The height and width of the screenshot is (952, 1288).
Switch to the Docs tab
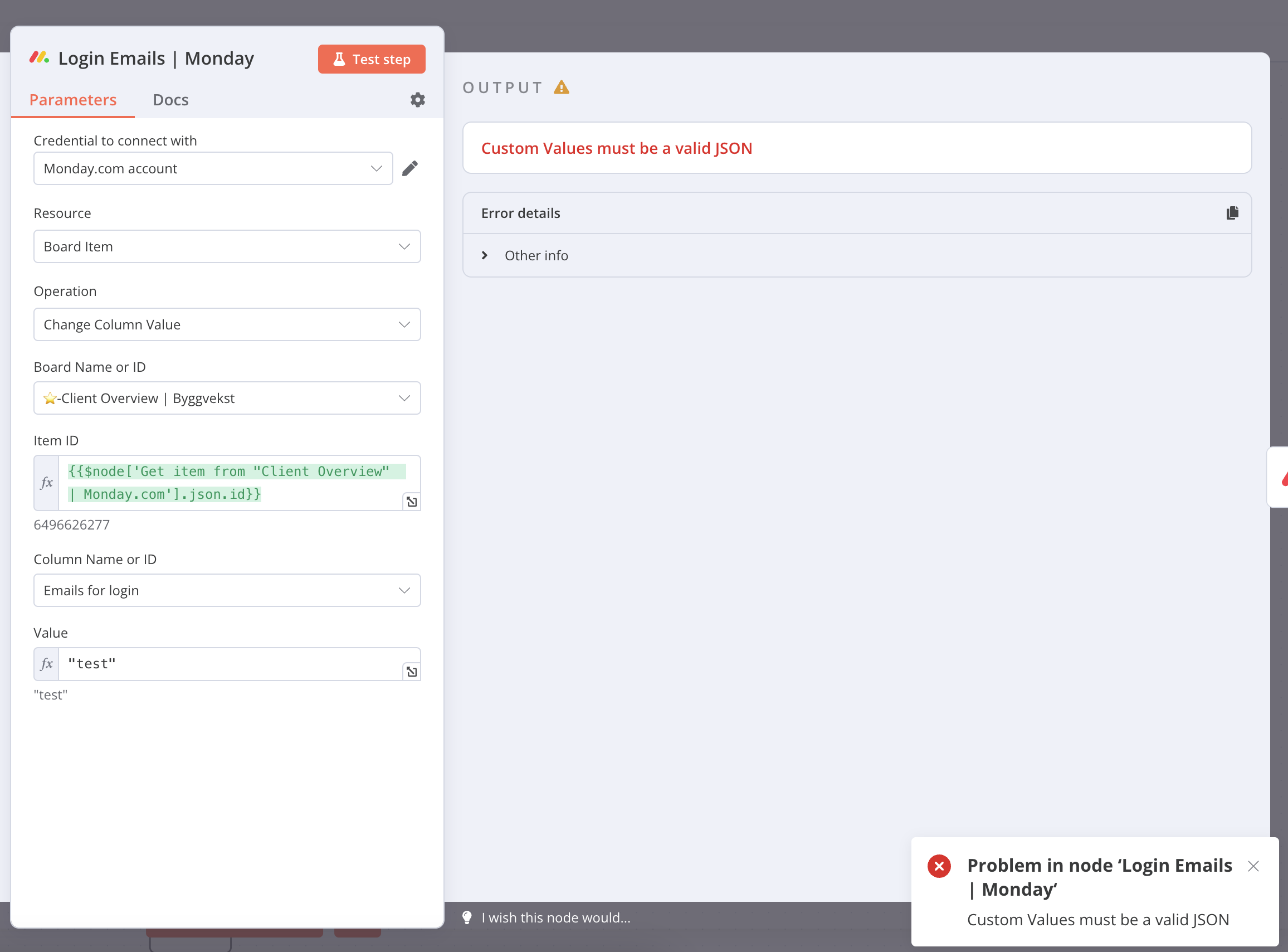click(170, 100)
